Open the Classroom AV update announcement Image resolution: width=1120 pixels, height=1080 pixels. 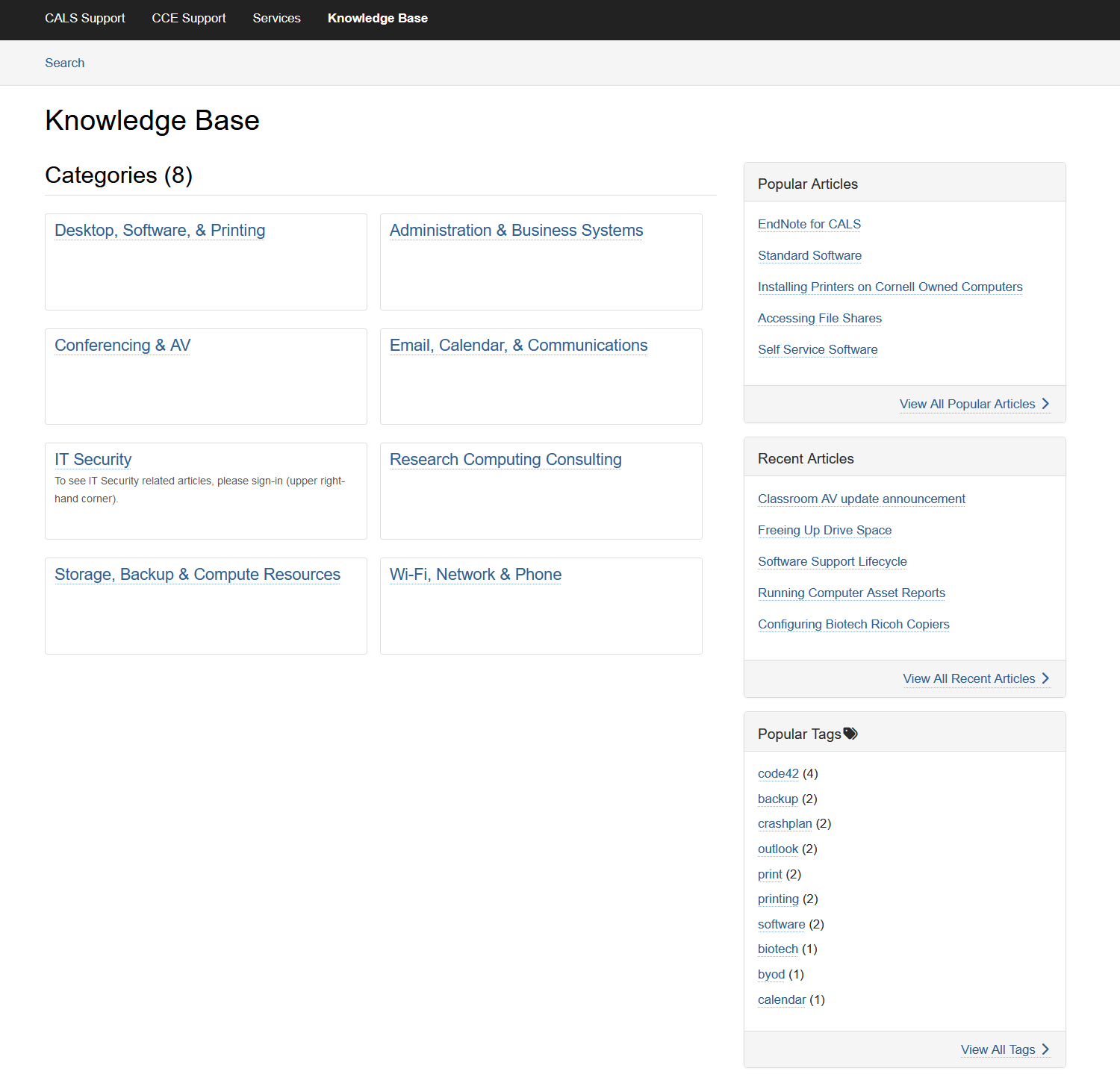861,499
